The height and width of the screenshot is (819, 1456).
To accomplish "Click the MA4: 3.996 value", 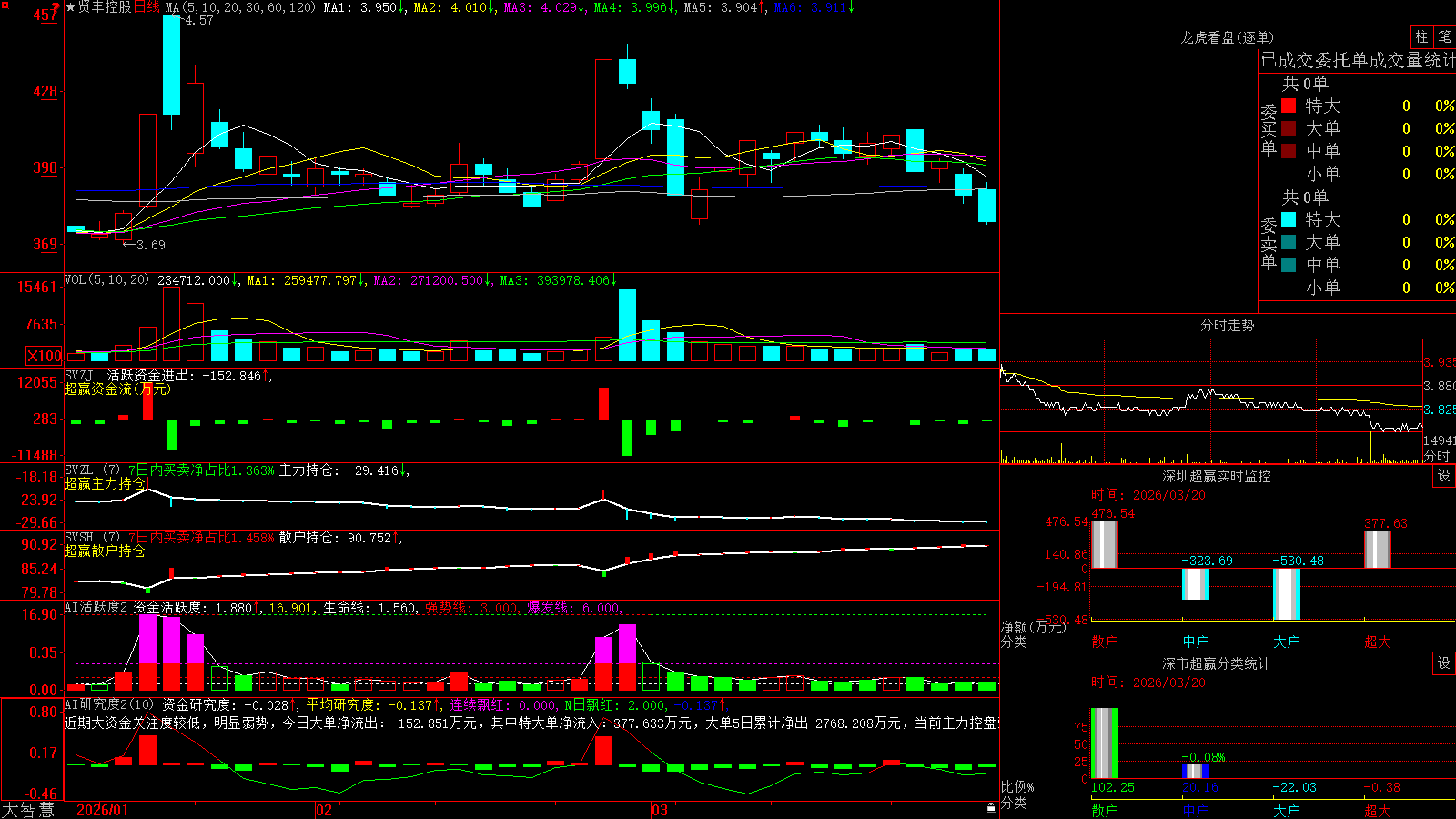I will tap(631, 7).
